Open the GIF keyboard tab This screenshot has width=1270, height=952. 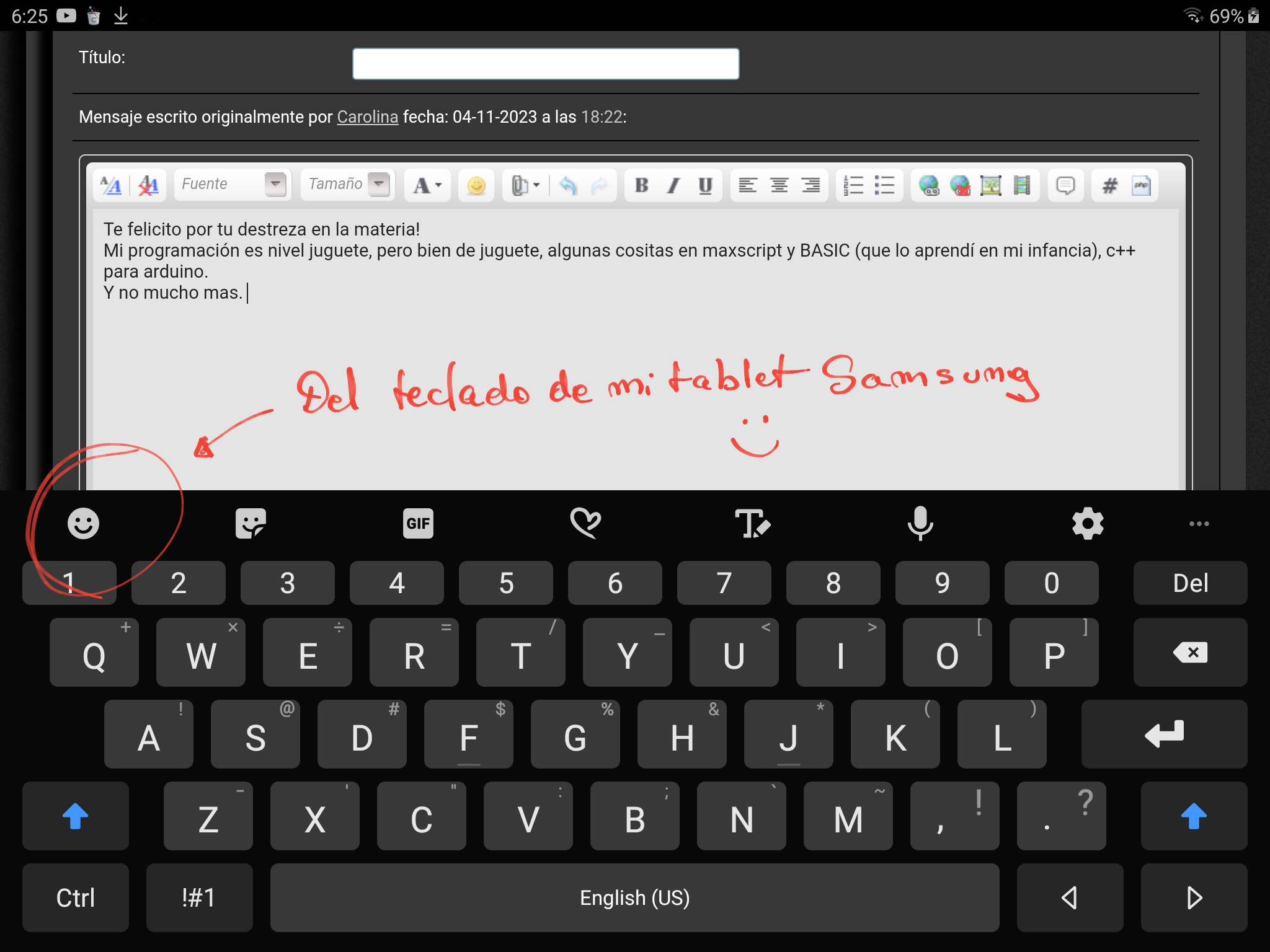pos(418,524)
